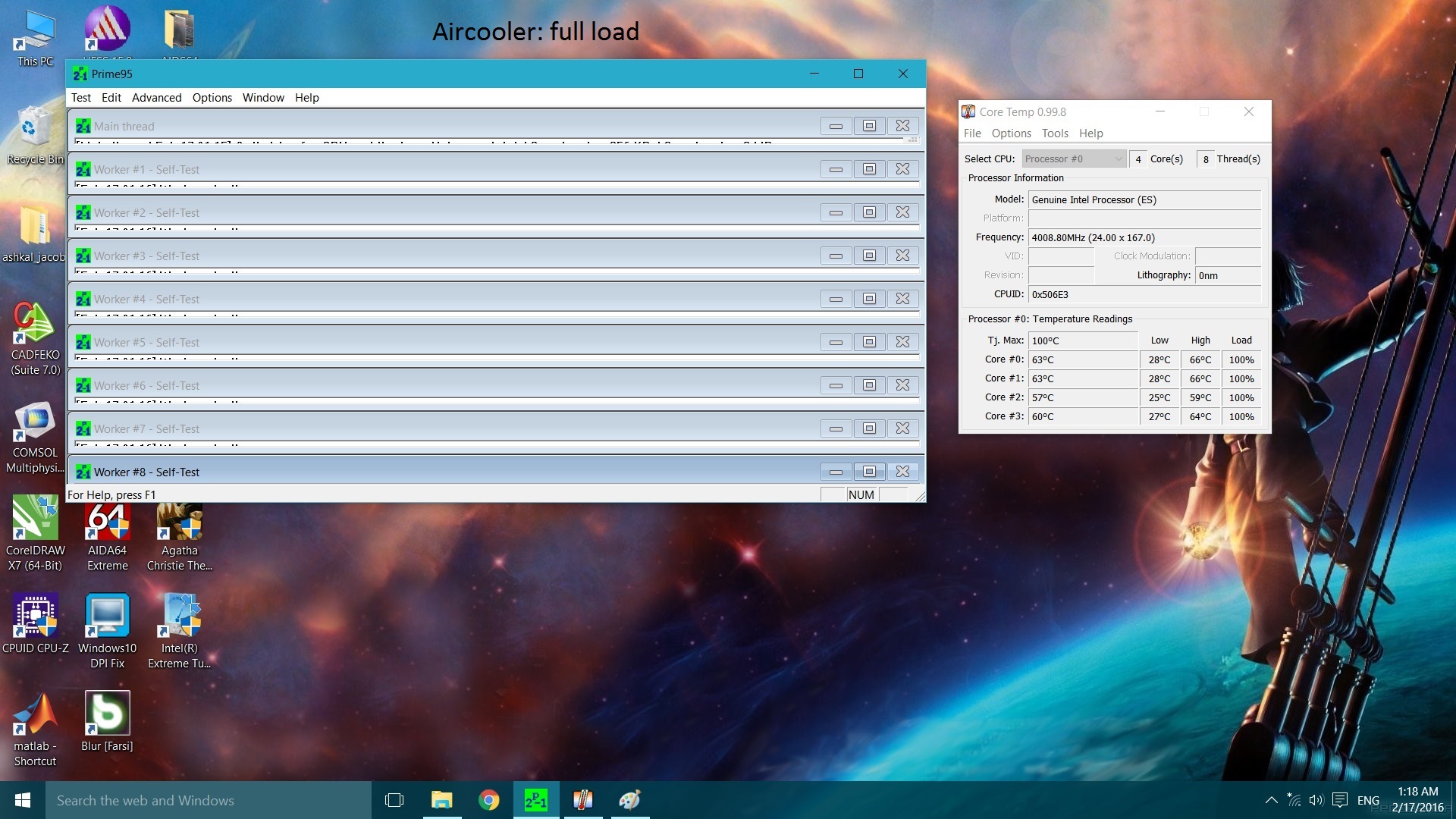1456x819 pixels.
Task: Maximize Worker #5 Self-Test child window
Action: [x=869, y=342]
